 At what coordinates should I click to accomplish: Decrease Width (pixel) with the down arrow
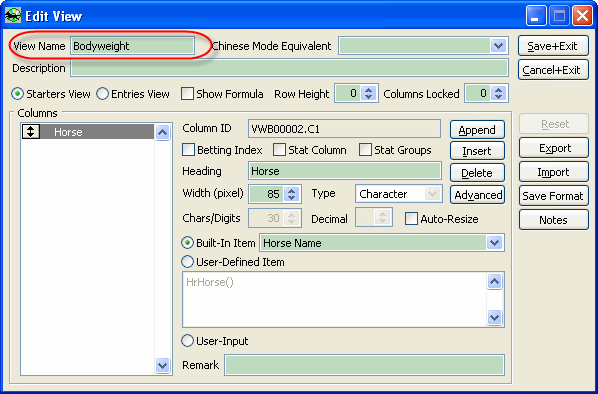[292, 198]
